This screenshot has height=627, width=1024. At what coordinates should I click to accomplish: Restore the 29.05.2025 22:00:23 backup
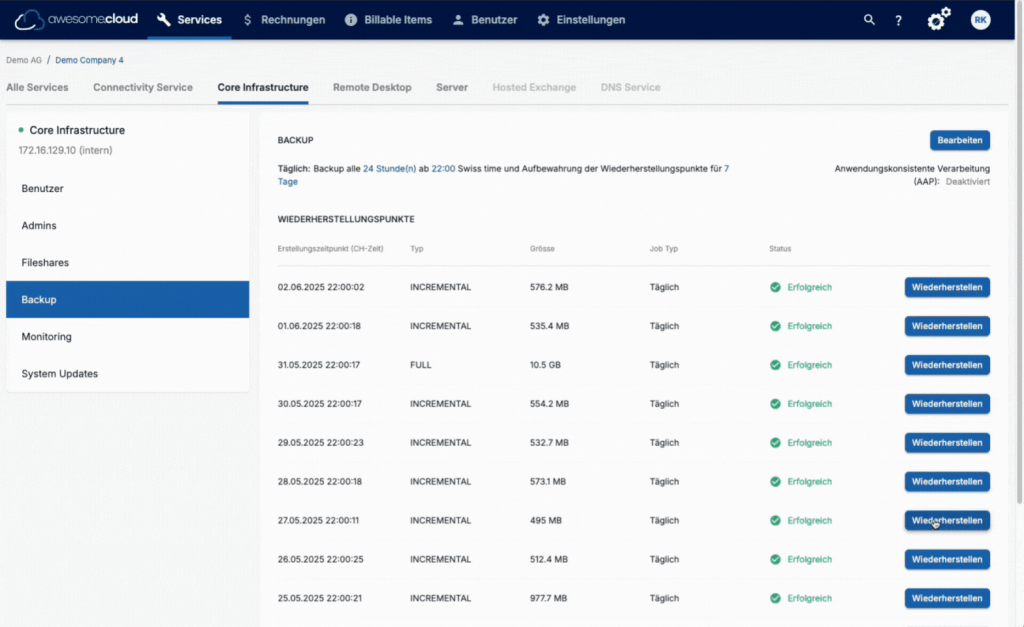click(x=947, y=443)
